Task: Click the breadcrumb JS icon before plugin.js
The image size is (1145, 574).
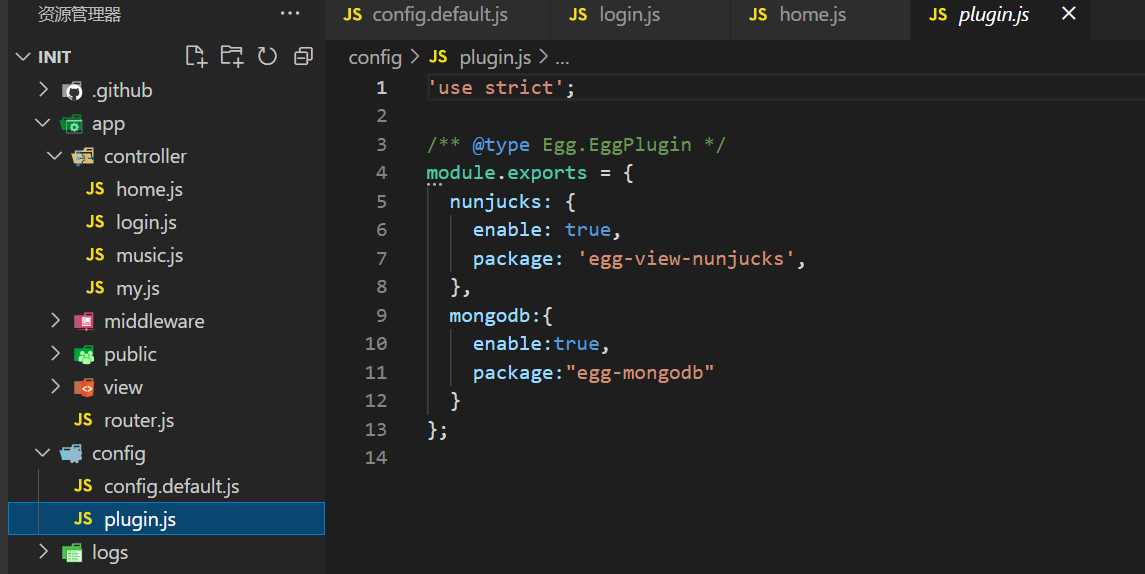Action: coord(438,57)
